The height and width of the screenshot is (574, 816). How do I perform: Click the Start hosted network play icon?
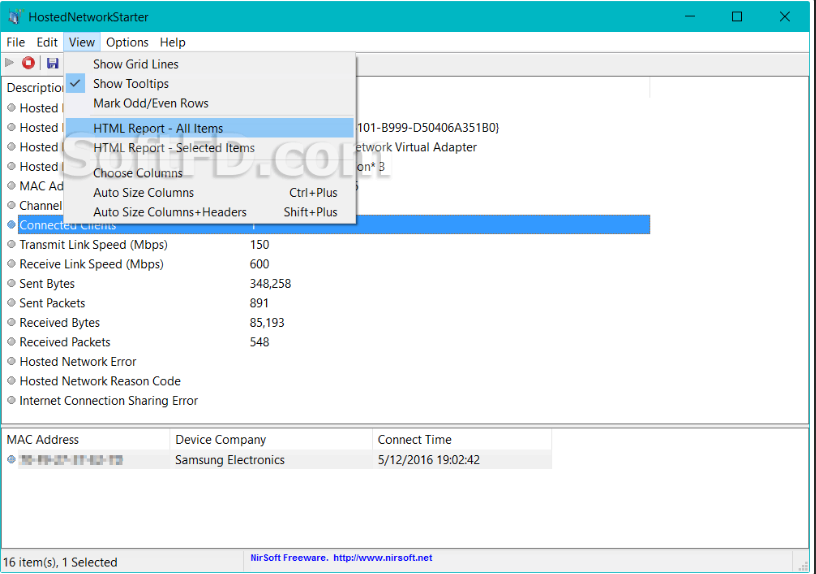(9, 63)
